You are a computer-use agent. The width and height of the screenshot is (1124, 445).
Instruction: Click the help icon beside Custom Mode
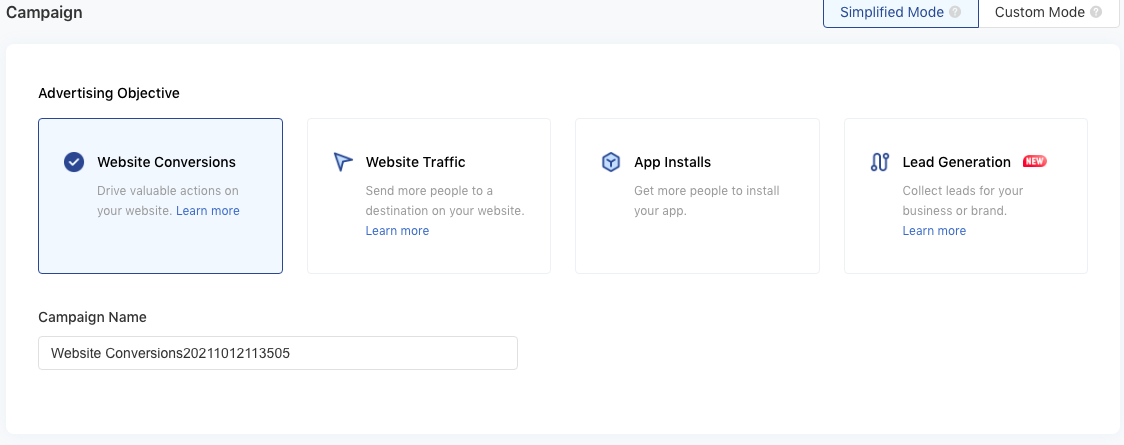tap(1095, 12)
